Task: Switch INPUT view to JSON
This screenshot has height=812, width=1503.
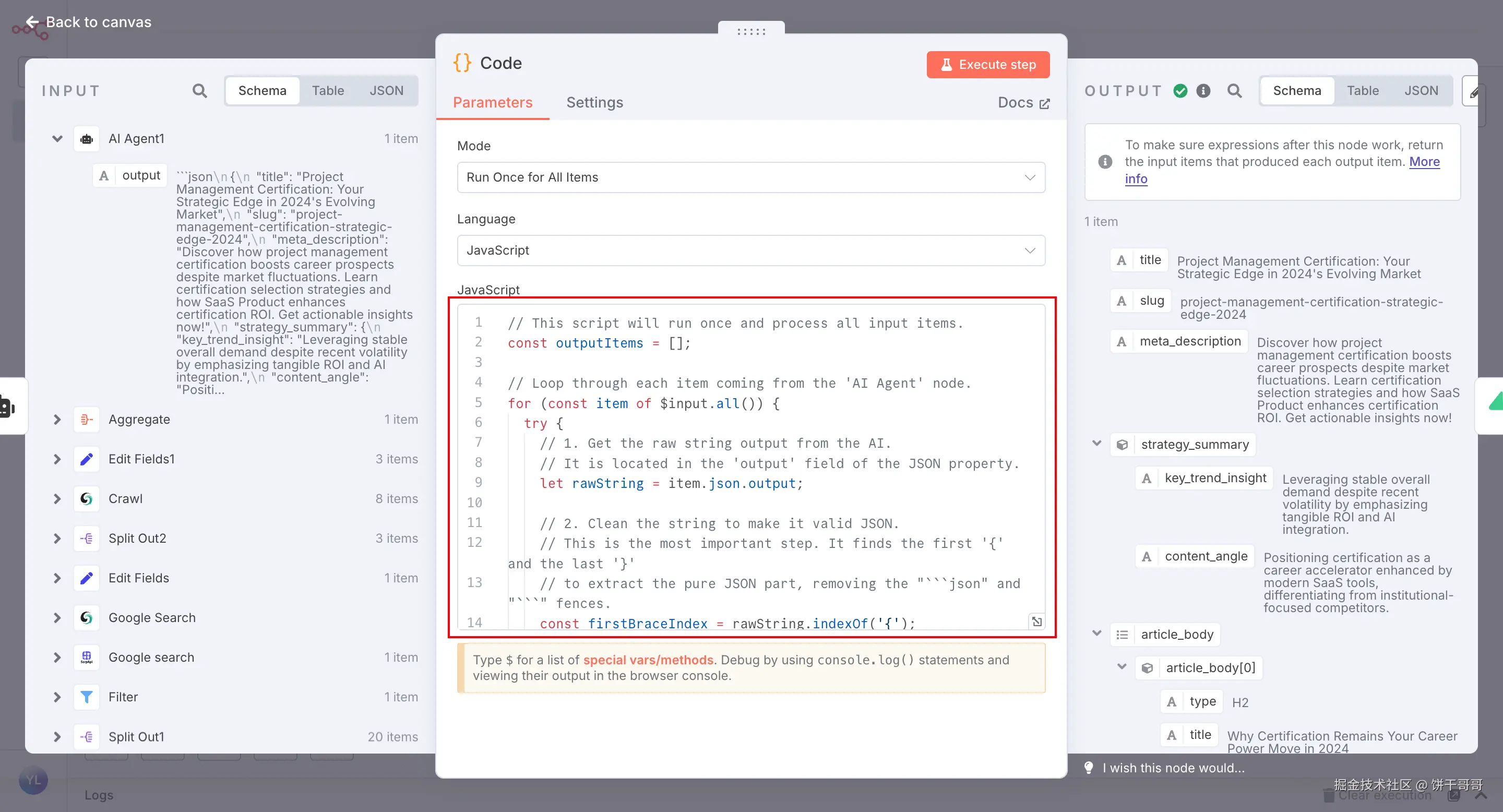Action: point(386,90)
